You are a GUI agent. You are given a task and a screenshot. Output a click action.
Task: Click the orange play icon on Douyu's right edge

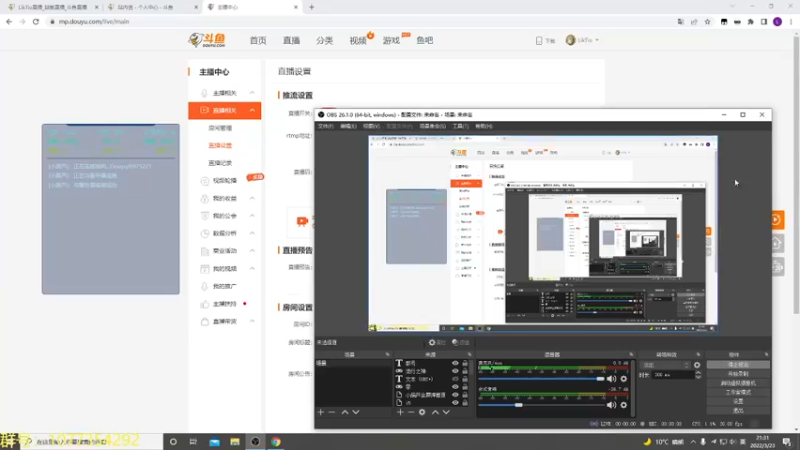point(777,220)
